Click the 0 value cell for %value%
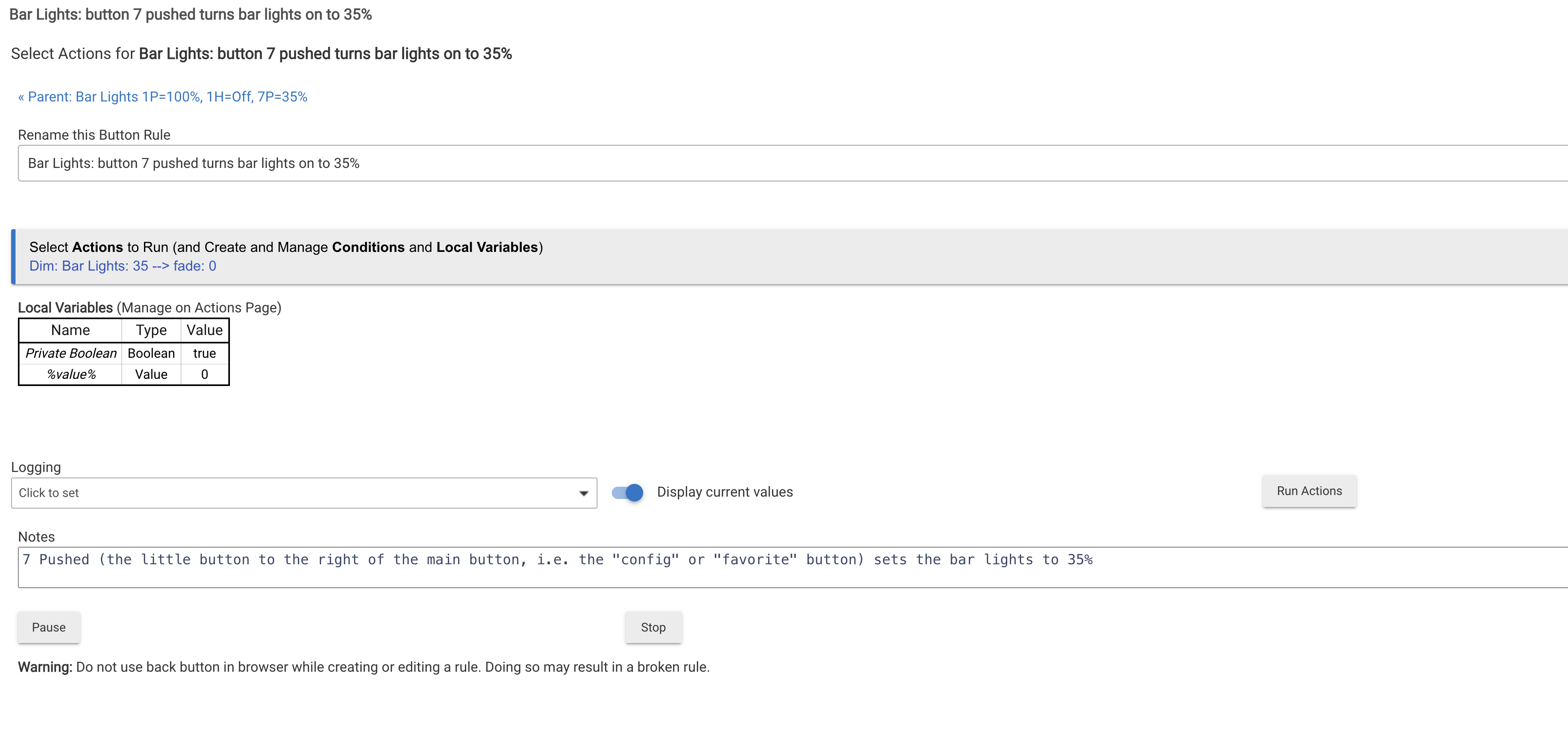 click(x=204, y=374)
